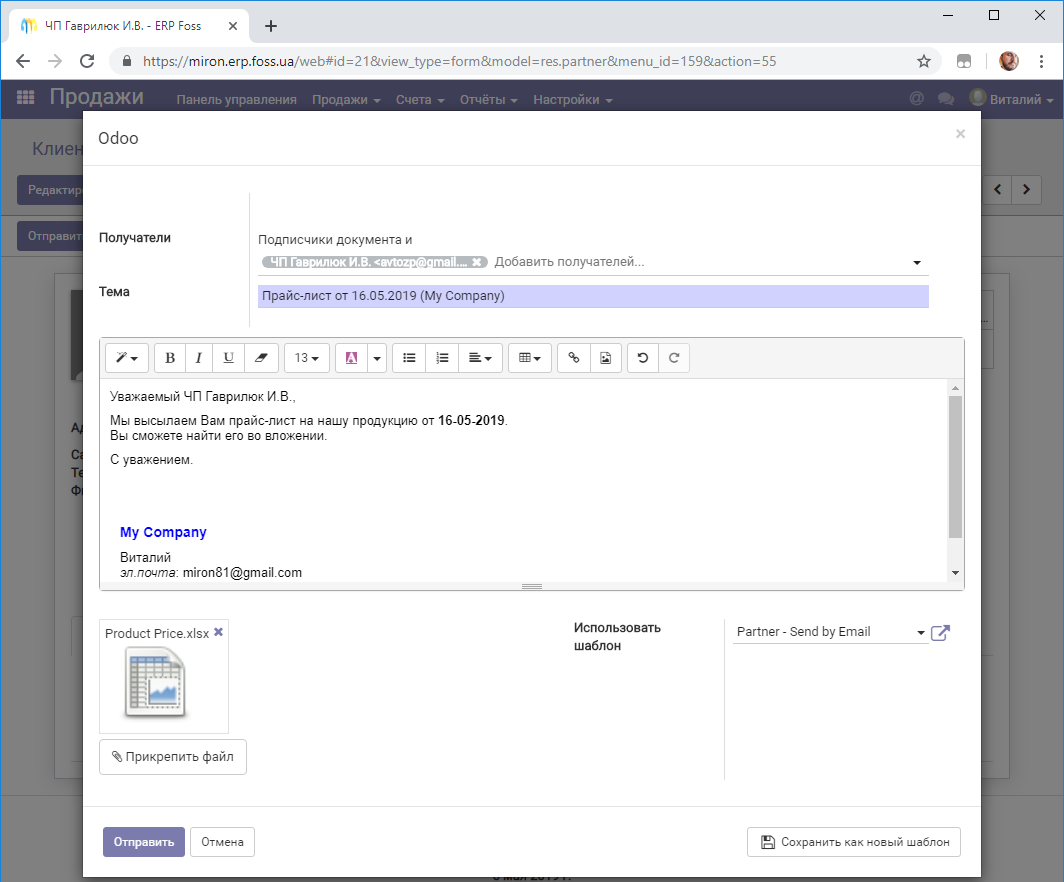Open the Product Price.xlsx attachment thumbnail

click(155, 683)
